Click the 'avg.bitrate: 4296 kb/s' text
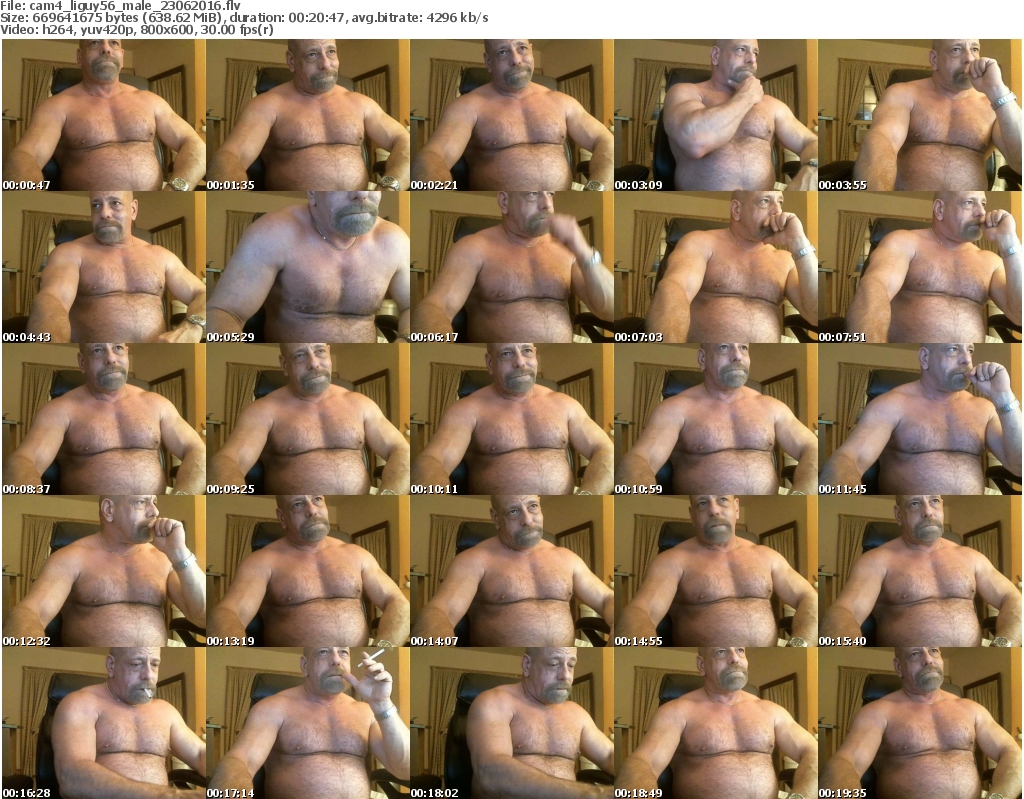Image resolution: width=1024 pixels, height=799 pixels. (420, 18)
